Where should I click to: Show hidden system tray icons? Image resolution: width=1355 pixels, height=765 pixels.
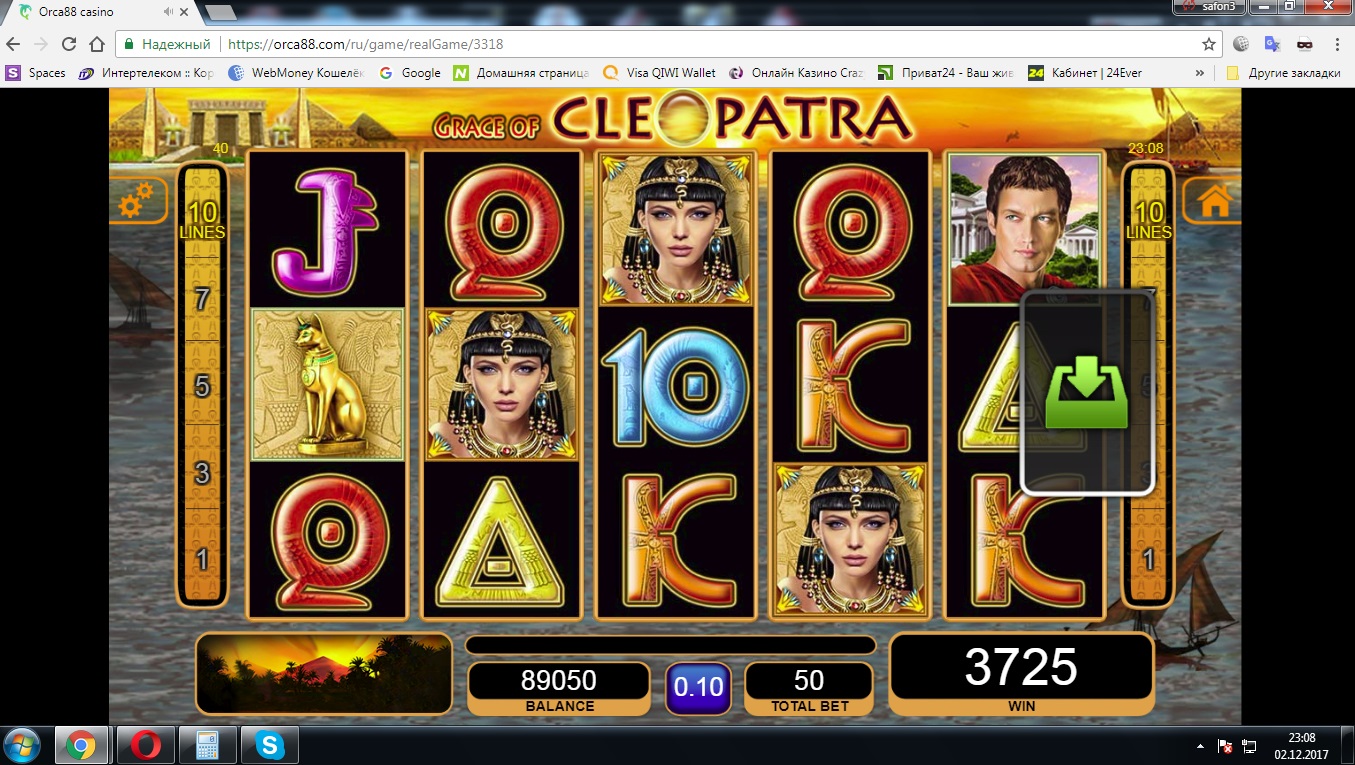click(x=1200, y=746)
